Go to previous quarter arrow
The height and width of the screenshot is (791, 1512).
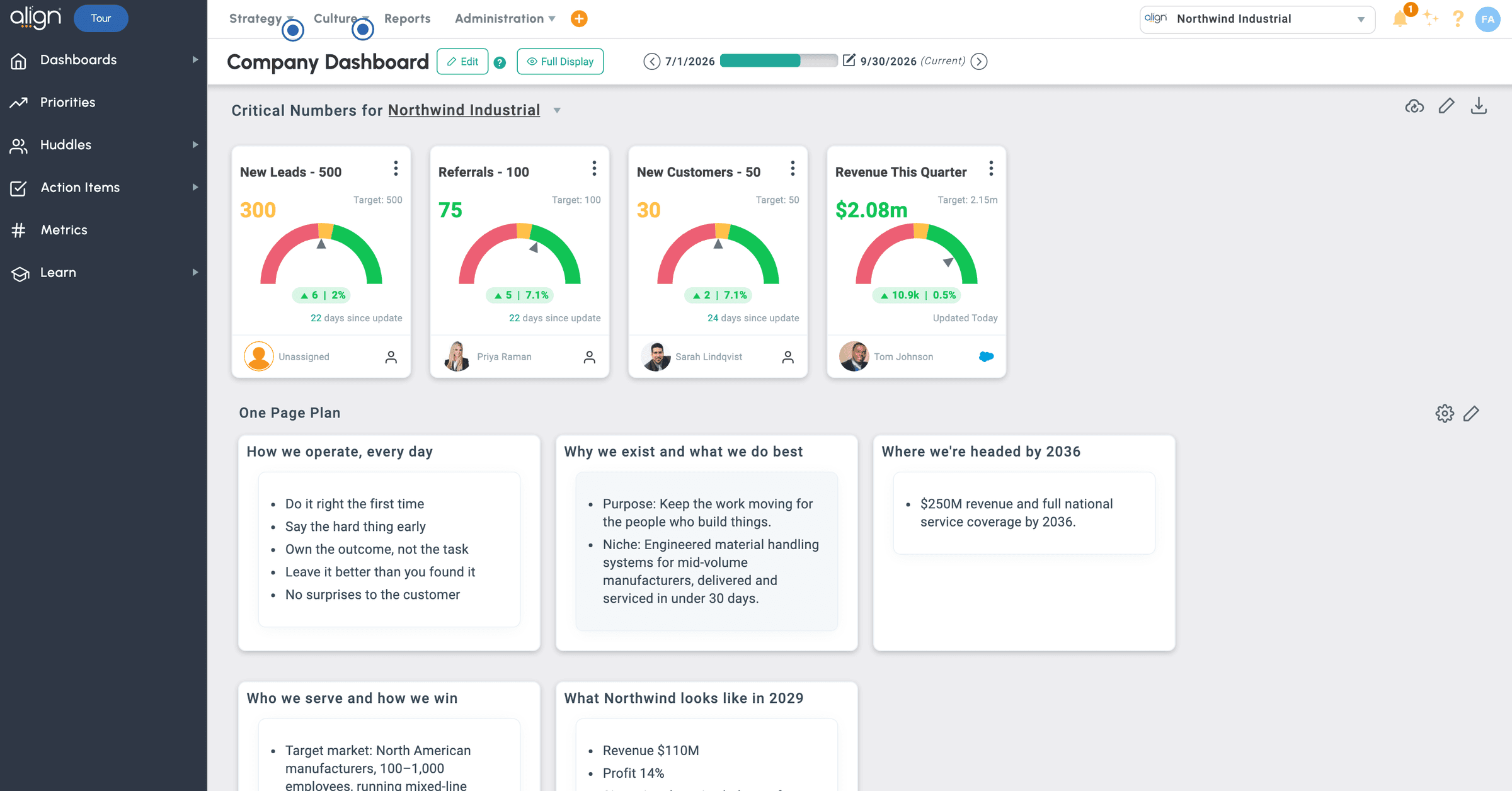click(651, 61)
